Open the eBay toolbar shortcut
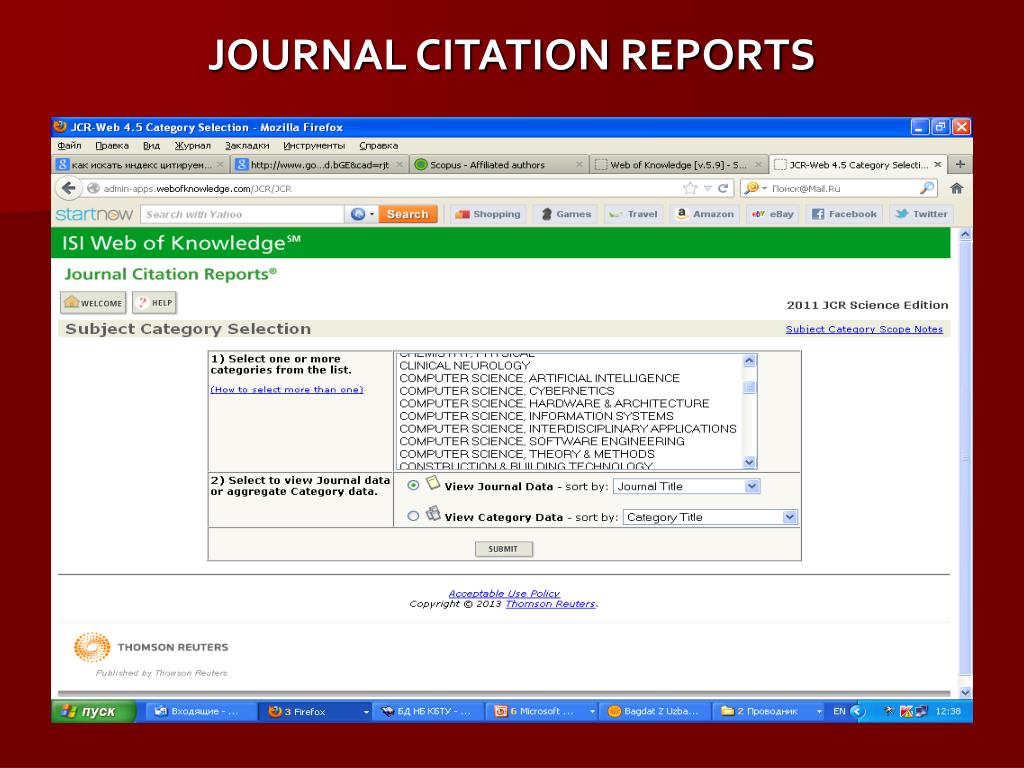The image size is (1024, 768). point(773,214)
